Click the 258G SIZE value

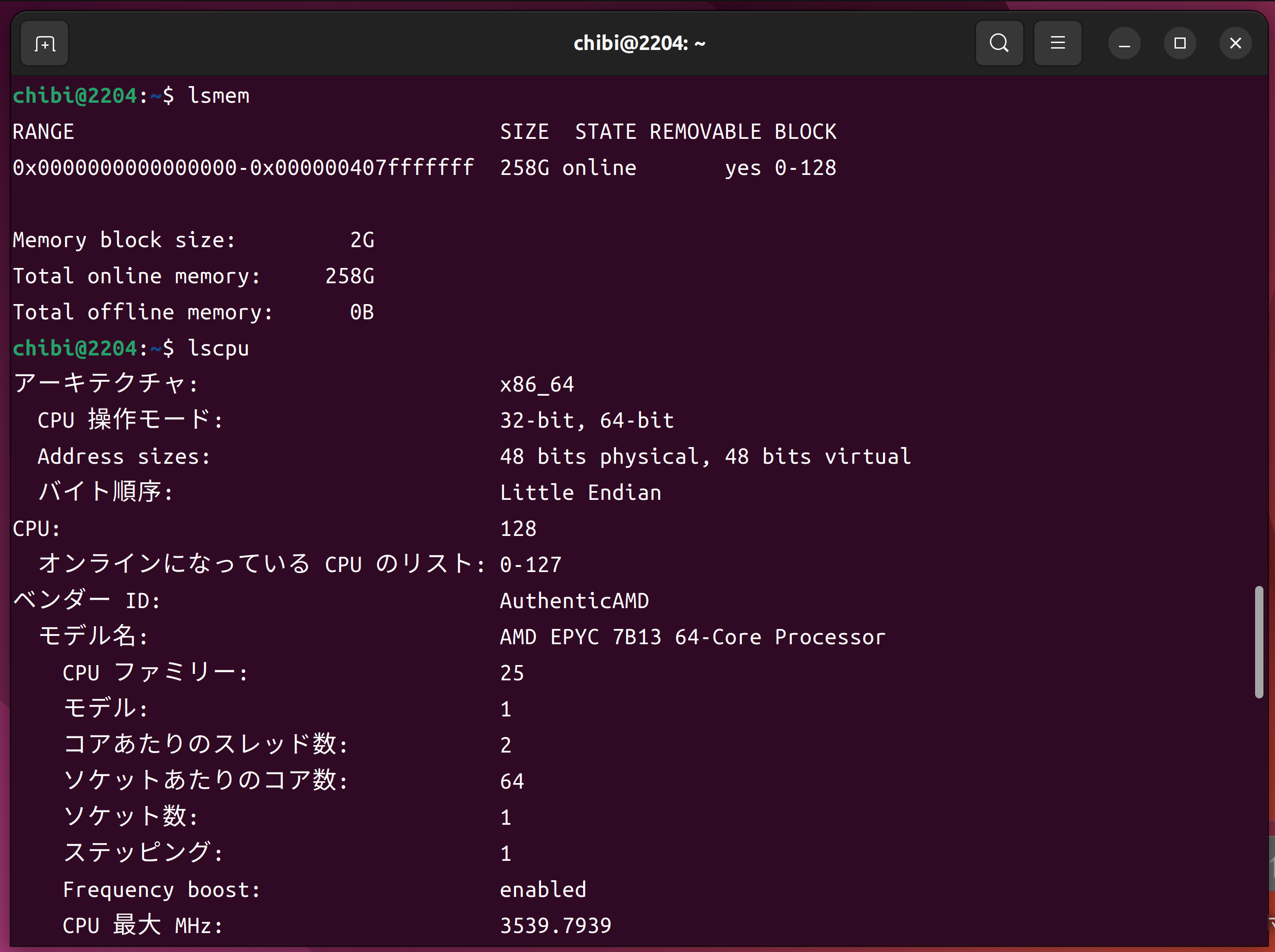coord(524,168)
